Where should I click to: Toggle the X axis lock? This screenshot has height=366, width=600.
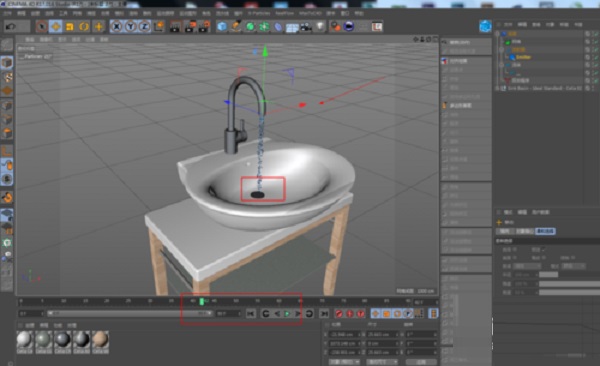pyautogui.click(x=116, y=26)
